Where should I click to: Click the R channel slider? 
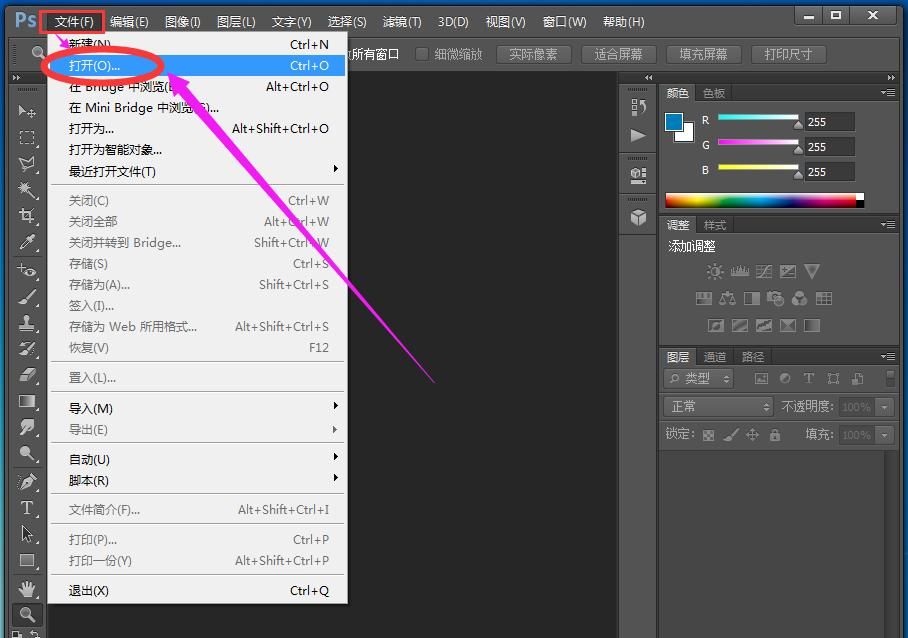pyautogui.click(x=759, y=118)
